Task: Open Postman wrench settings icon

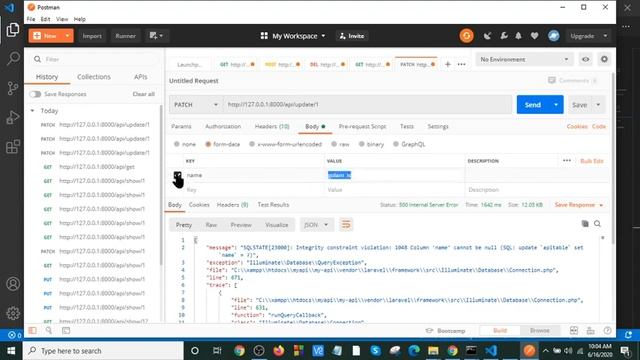Action: coord(504,36)
